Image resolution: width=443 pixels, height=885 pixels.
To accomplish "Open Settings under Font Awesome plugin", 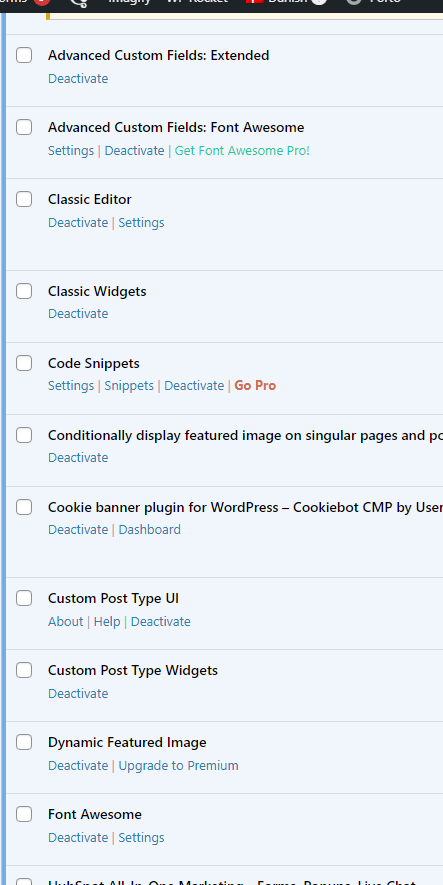I will click(141, 838).
